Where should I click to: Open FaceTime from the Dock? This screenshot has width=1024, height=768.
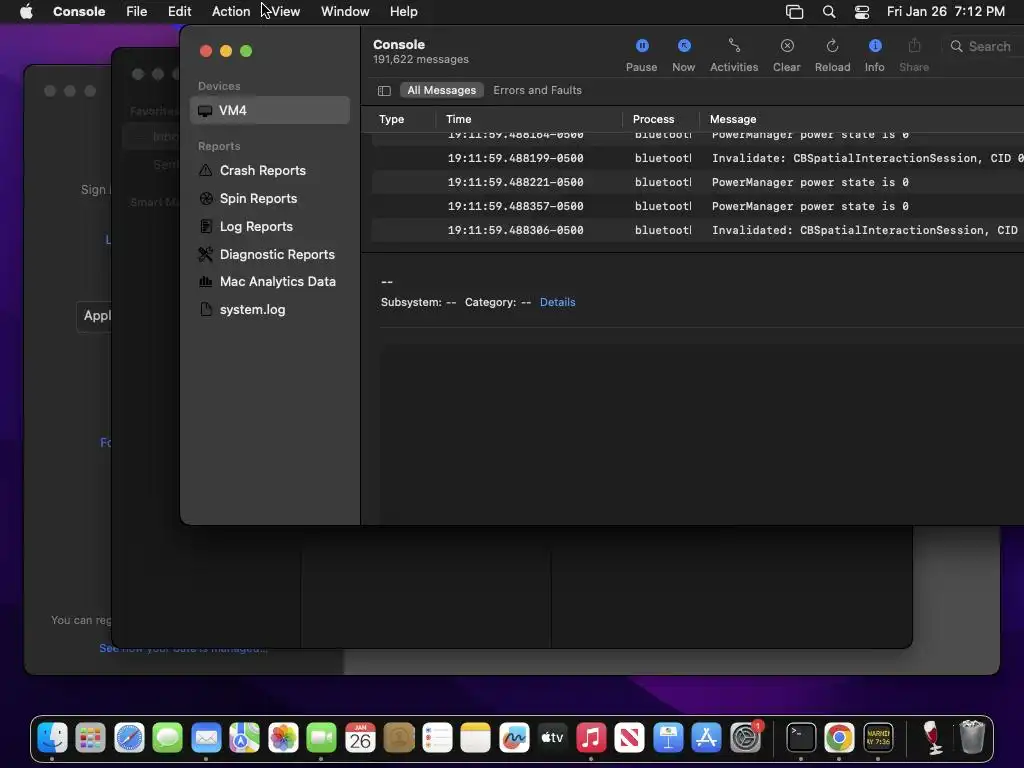[x=321, y=738]
